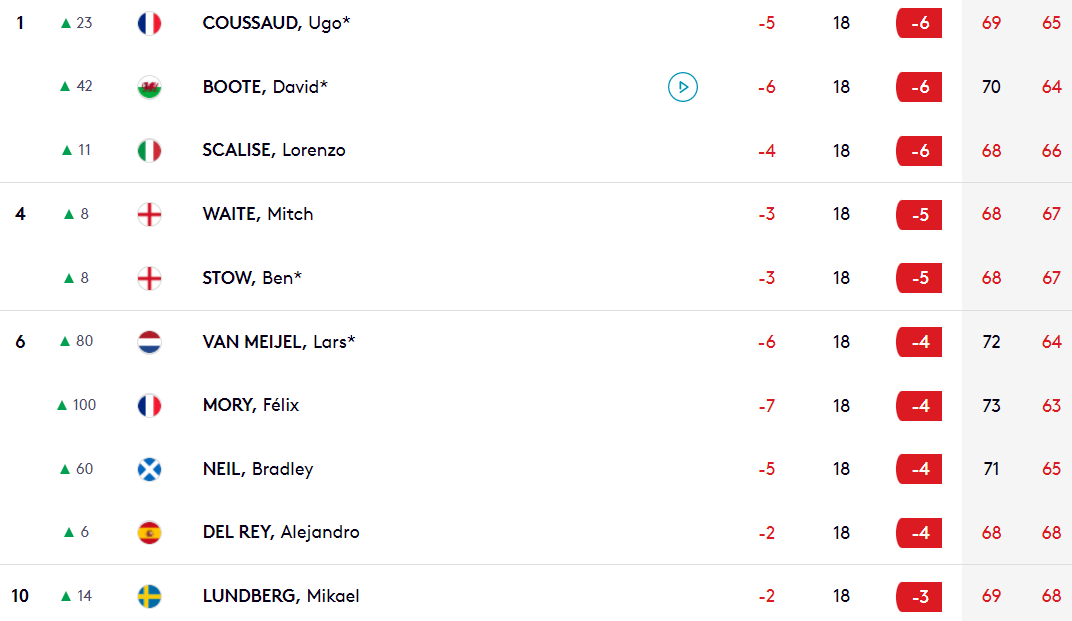Click the French flag beside Coussaud

(149, 23)
